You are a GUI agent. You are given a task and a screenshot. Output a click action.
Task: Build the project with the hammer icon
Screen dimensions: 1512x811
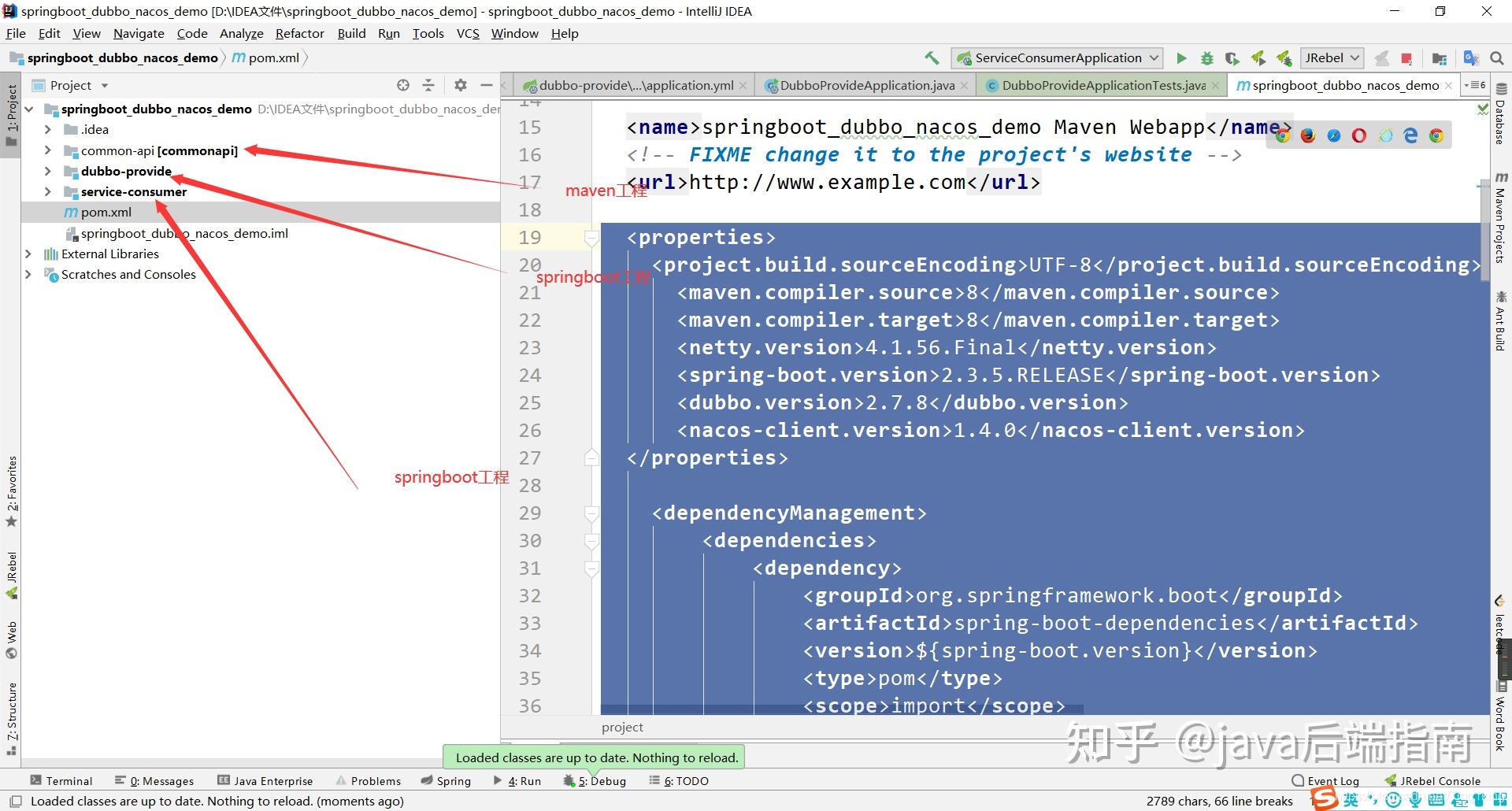pos(932,58)
